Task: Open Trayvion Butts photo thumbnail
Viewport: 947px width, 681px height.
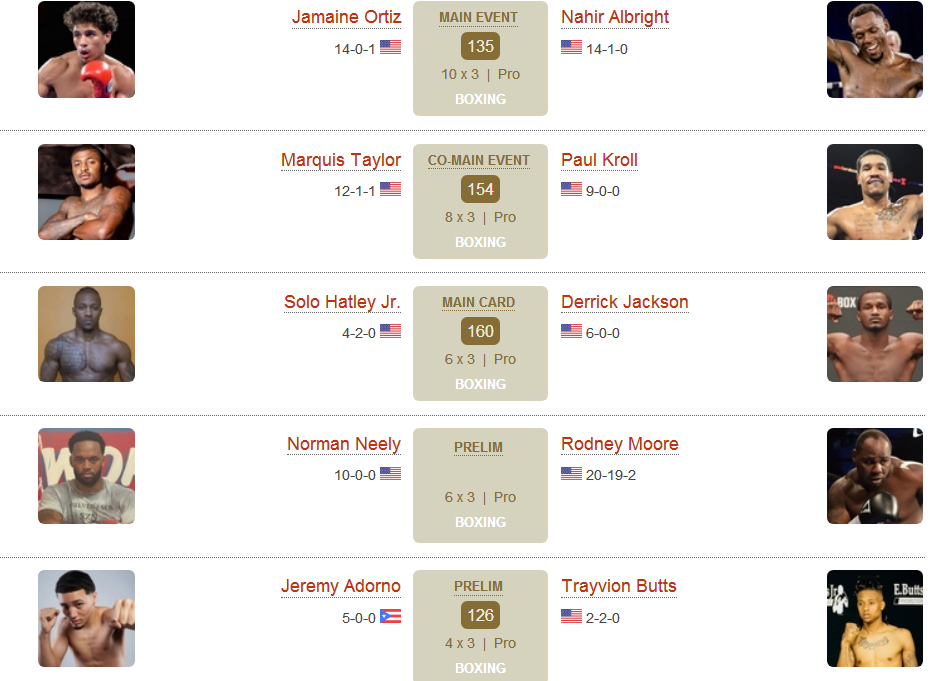Action: click(x=875, y=618)
